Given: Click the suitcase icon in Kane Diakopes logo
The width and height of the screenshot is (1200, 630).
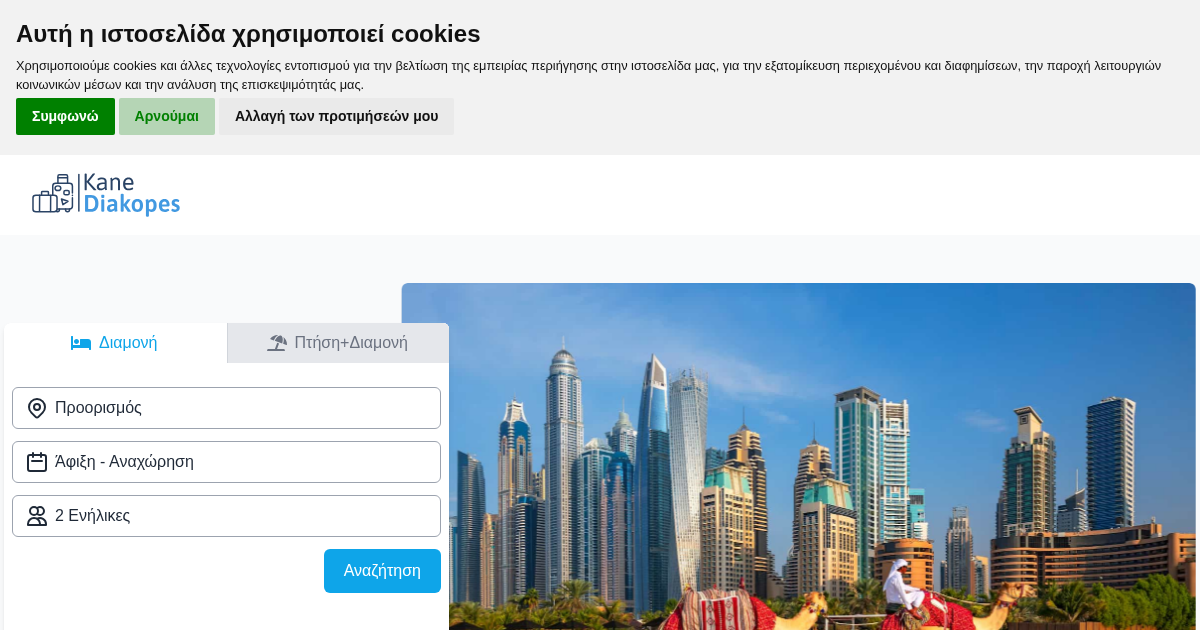Looking at the screenshot, I should pos(54,194).
